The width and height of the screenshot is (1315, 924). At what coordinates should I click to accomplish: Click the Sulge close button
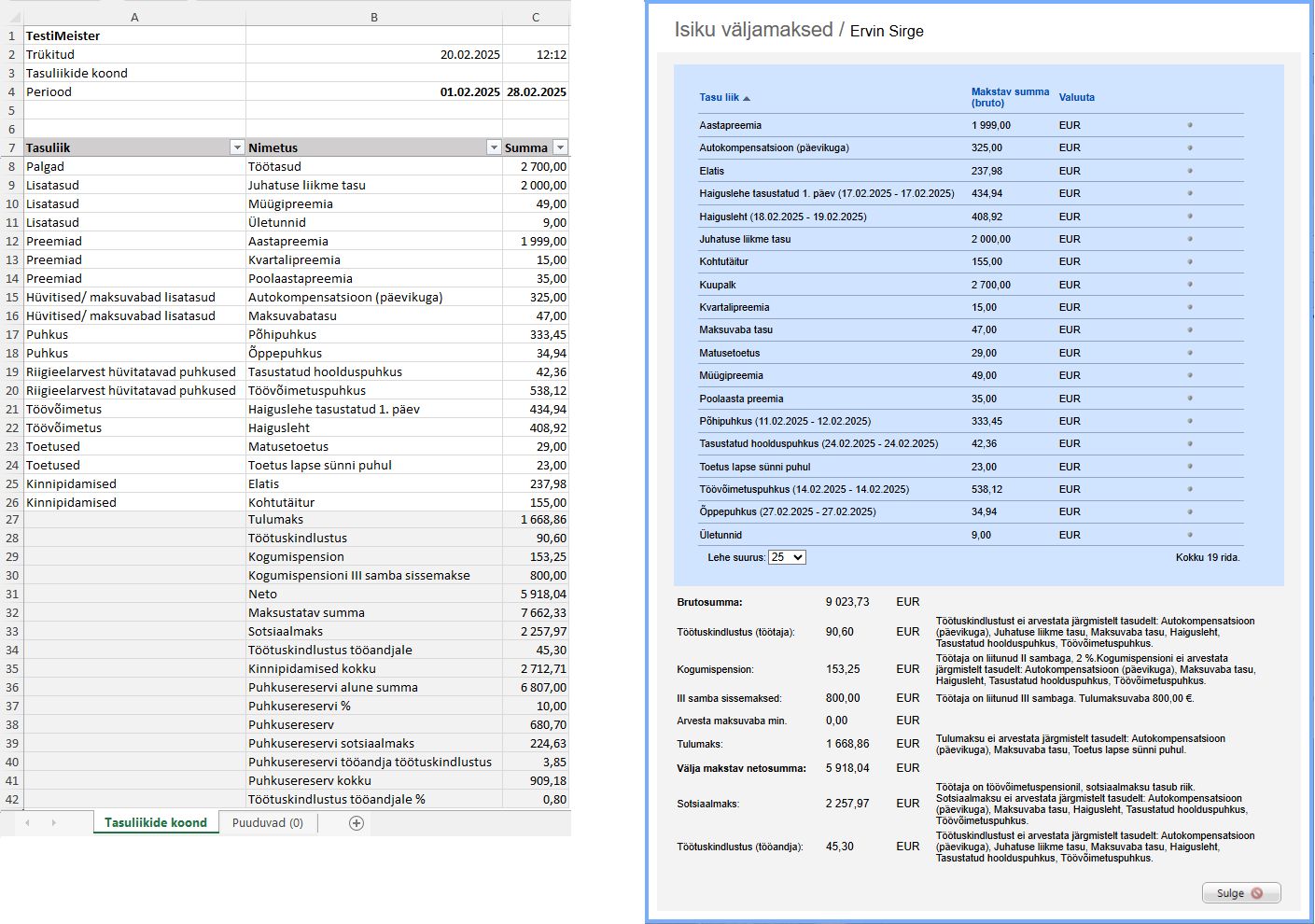click(1240, 893)
